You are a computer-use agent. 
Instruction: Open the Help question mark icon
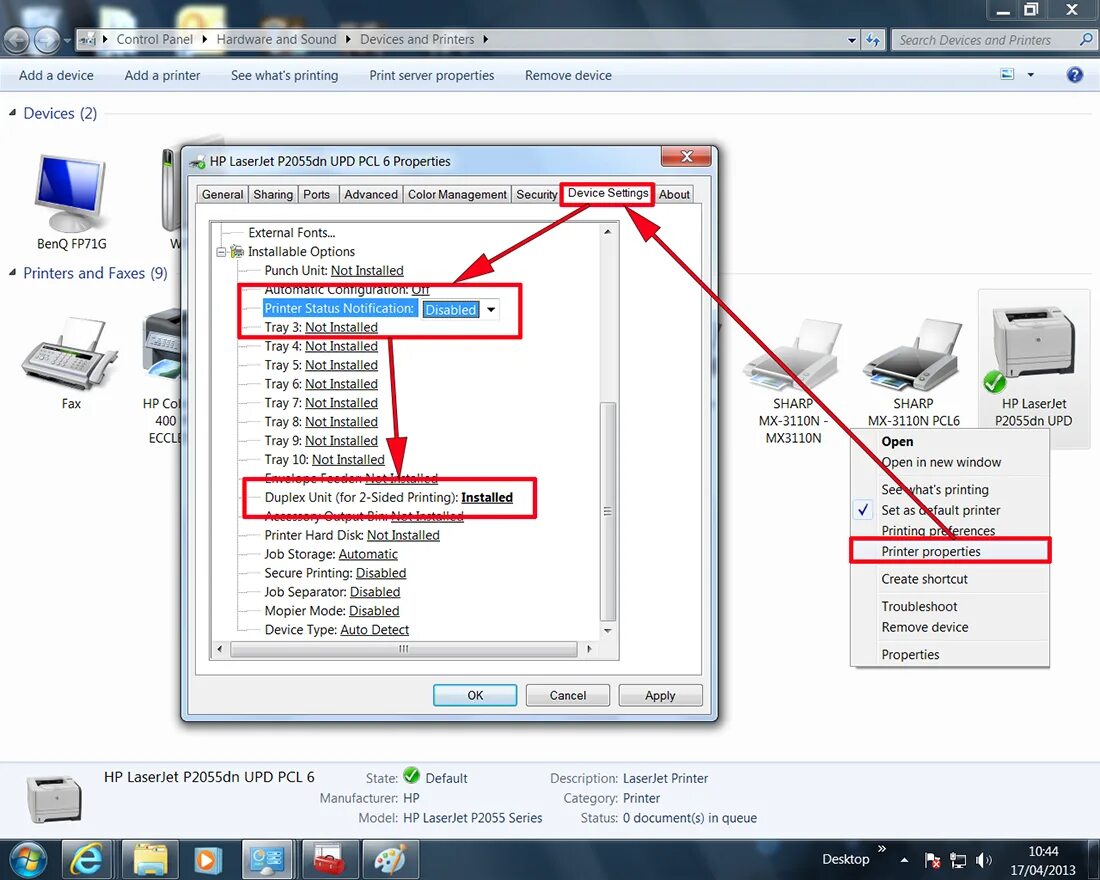tap(1074, 74)
